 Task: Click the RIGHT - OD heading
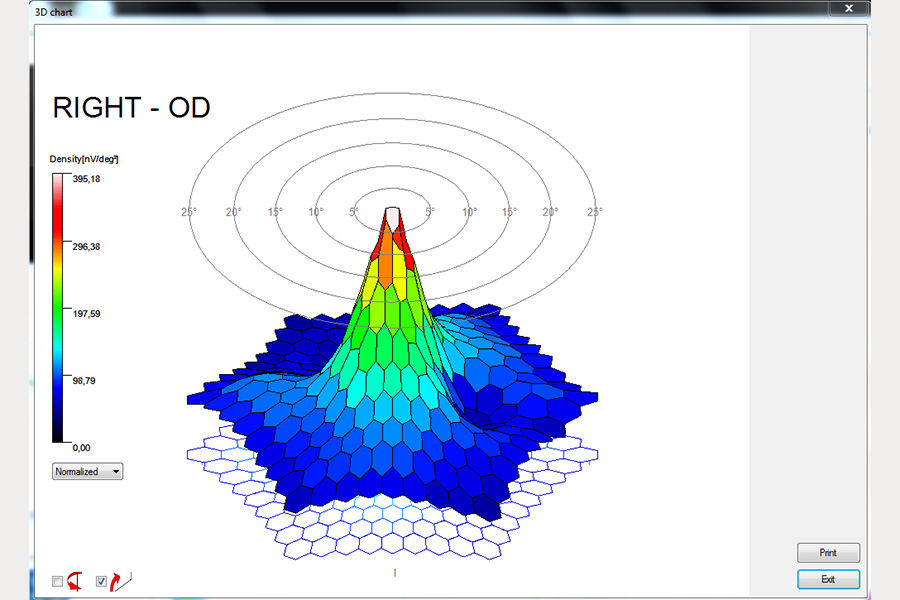(131, 108)
